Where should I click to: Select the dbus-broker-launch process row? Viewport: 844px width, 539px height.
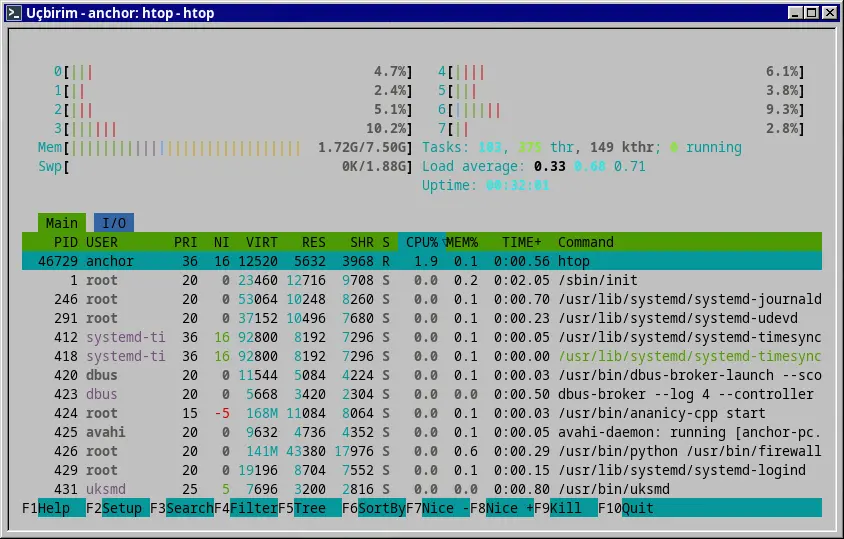click(x=422, y=375)
